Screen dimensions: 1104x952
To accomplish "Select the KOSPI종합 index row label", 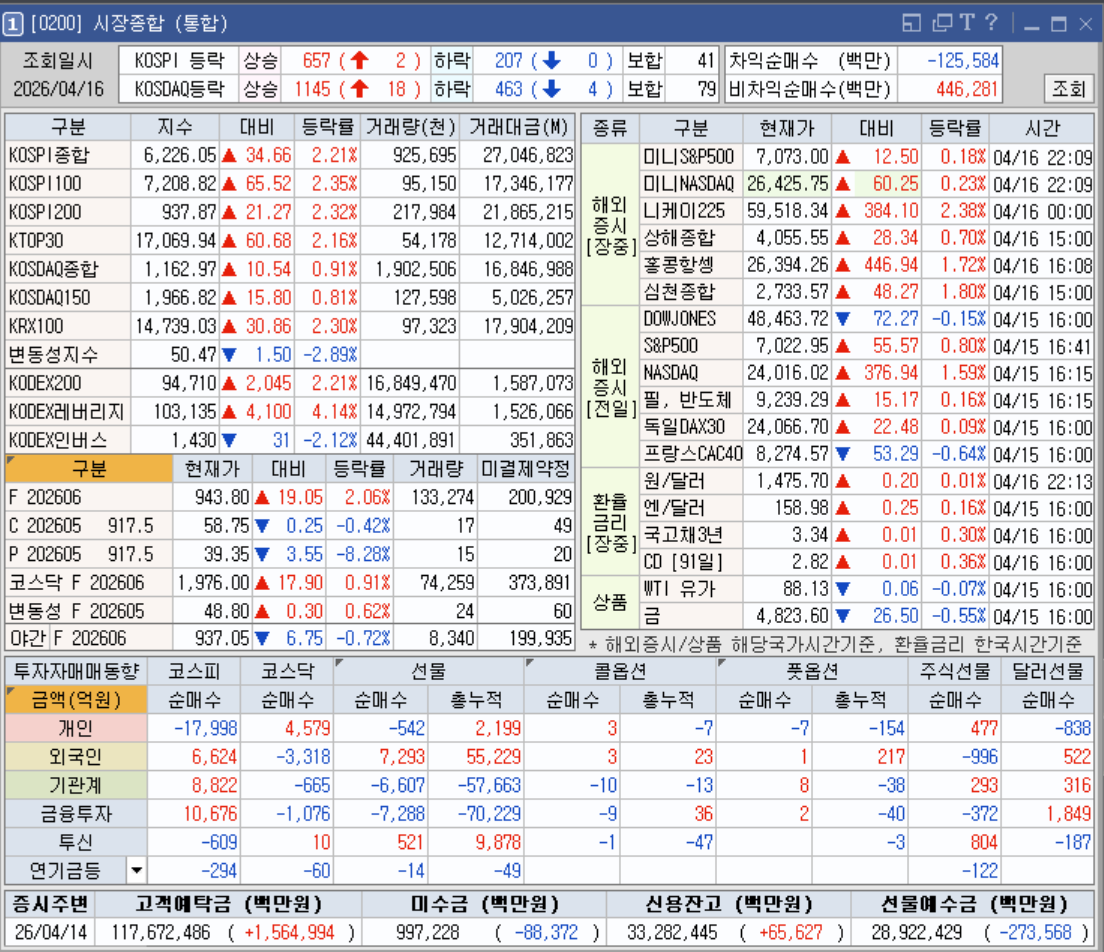I will [x=68, y=155].
